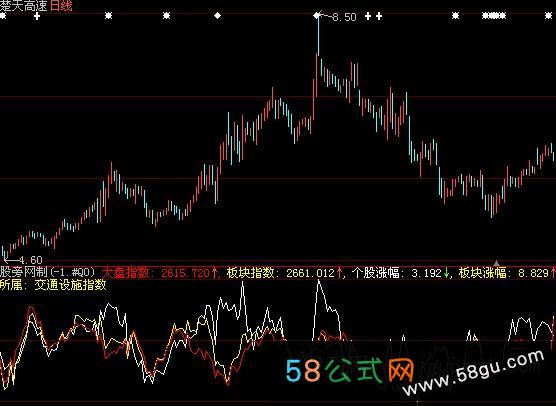Select the cluster of star info markers
Screen dimensions: 556x406
click(x=494, y=16)
